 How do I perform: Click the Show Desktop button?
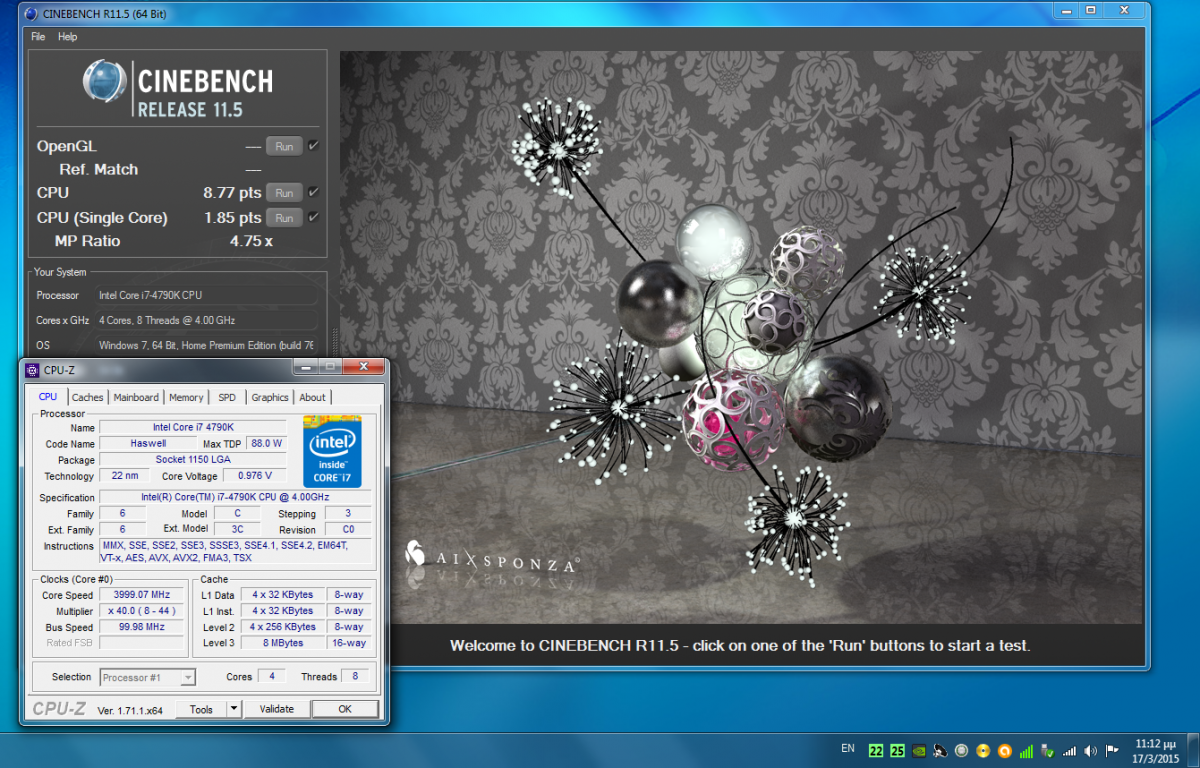tap(1192, 750)
